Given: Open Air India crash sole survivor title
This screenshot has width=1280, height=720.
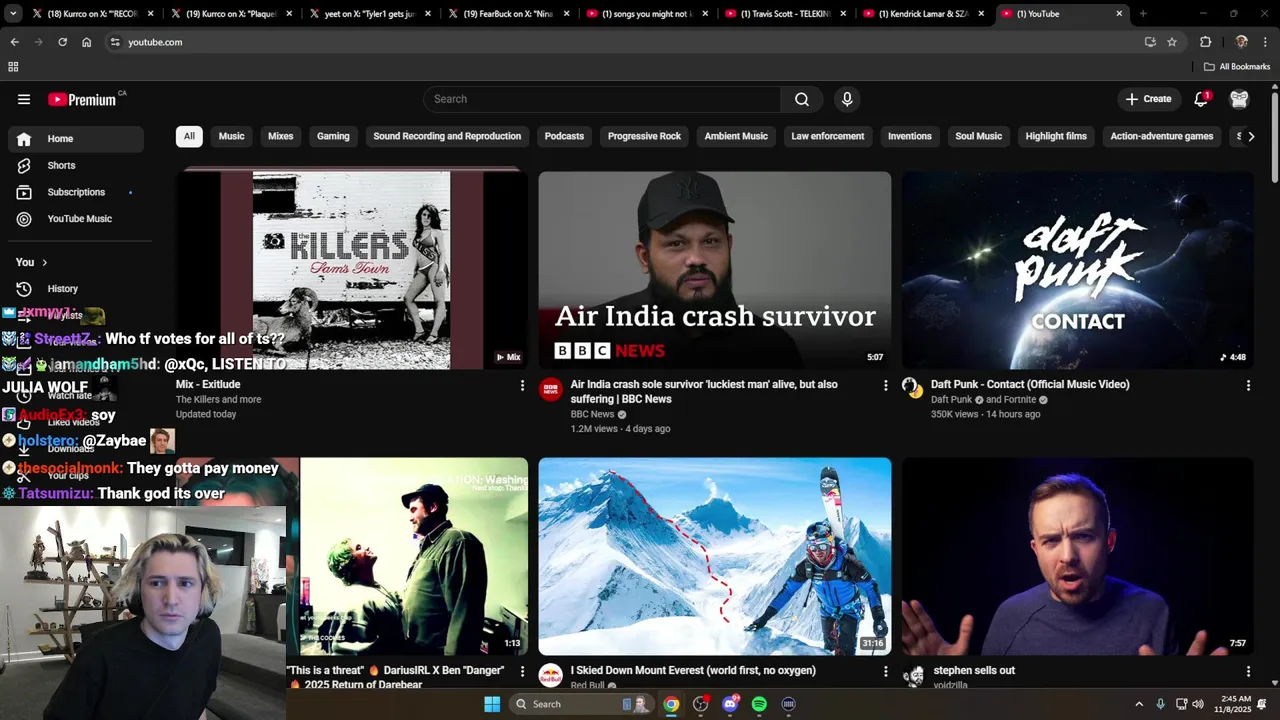Looking at the screenshot, I should click(x=704, y=391).
